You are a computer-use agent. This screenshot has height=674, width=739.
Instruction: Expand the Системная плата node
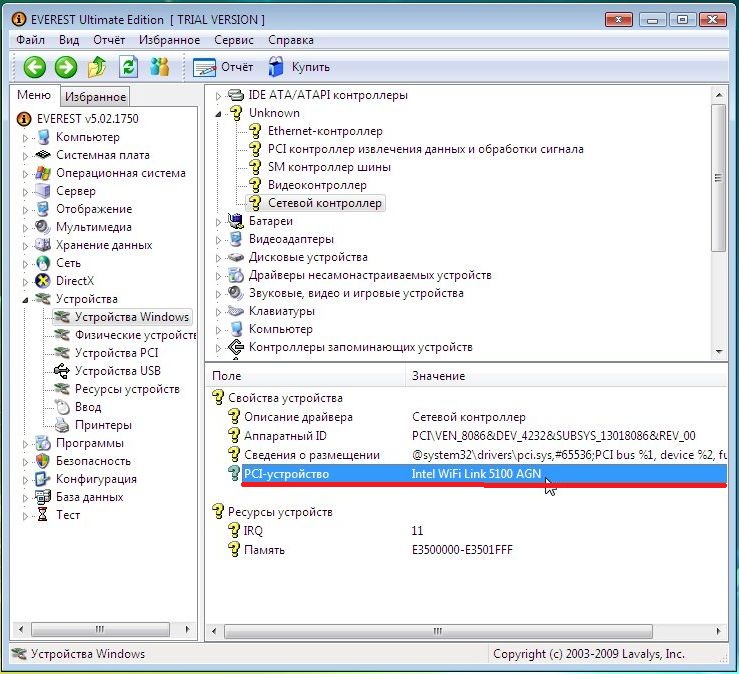click(x=25, y=156)
